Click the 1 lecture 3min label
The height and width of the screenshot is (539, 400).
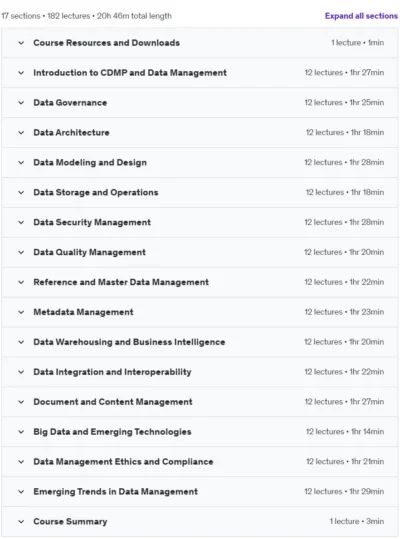(x=357, y=521)
